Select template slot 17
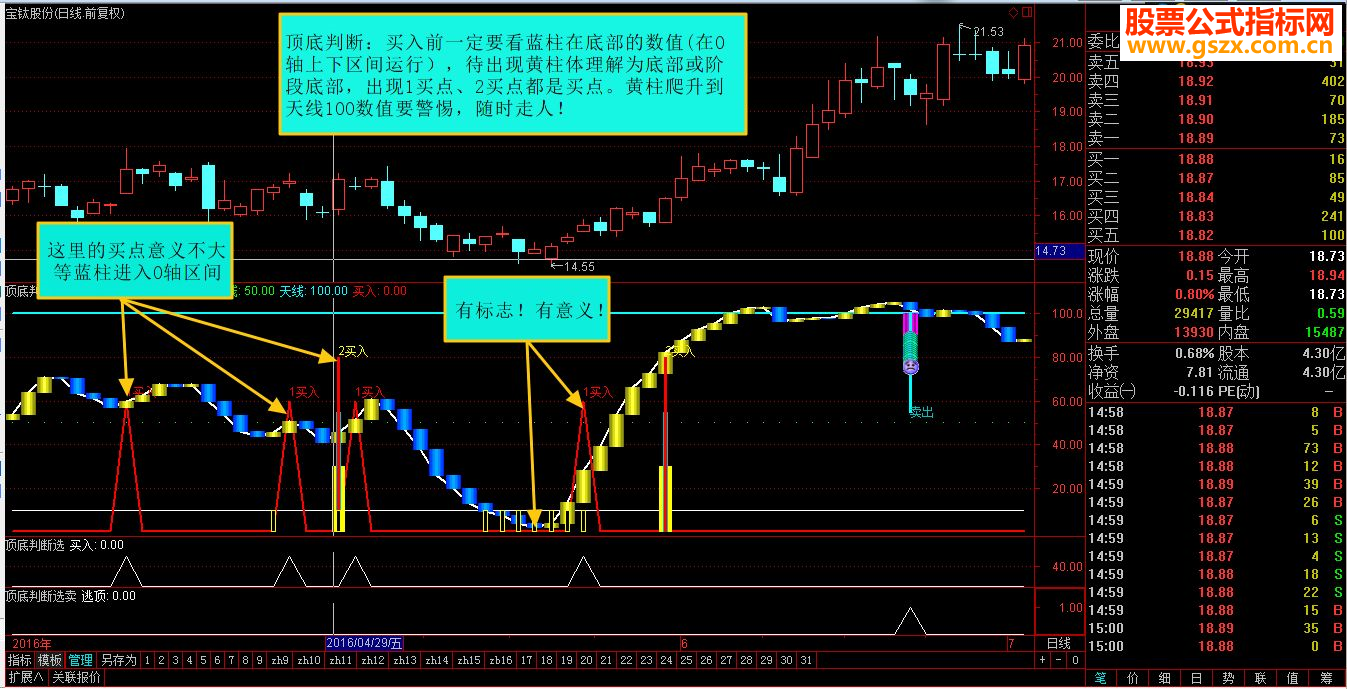 coord(527,660)
